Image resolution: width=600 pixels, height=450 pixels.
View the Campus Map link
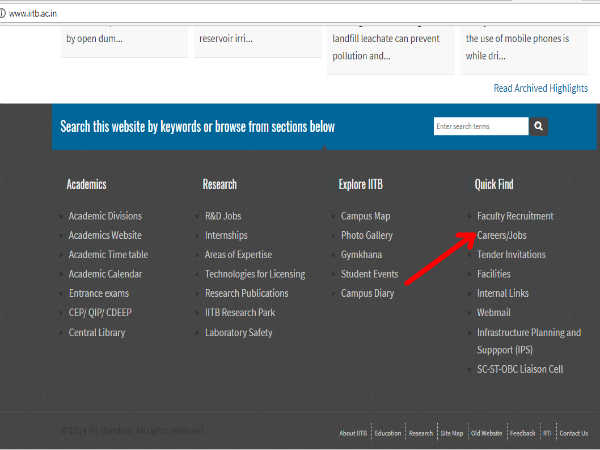[x=365, y=216]
